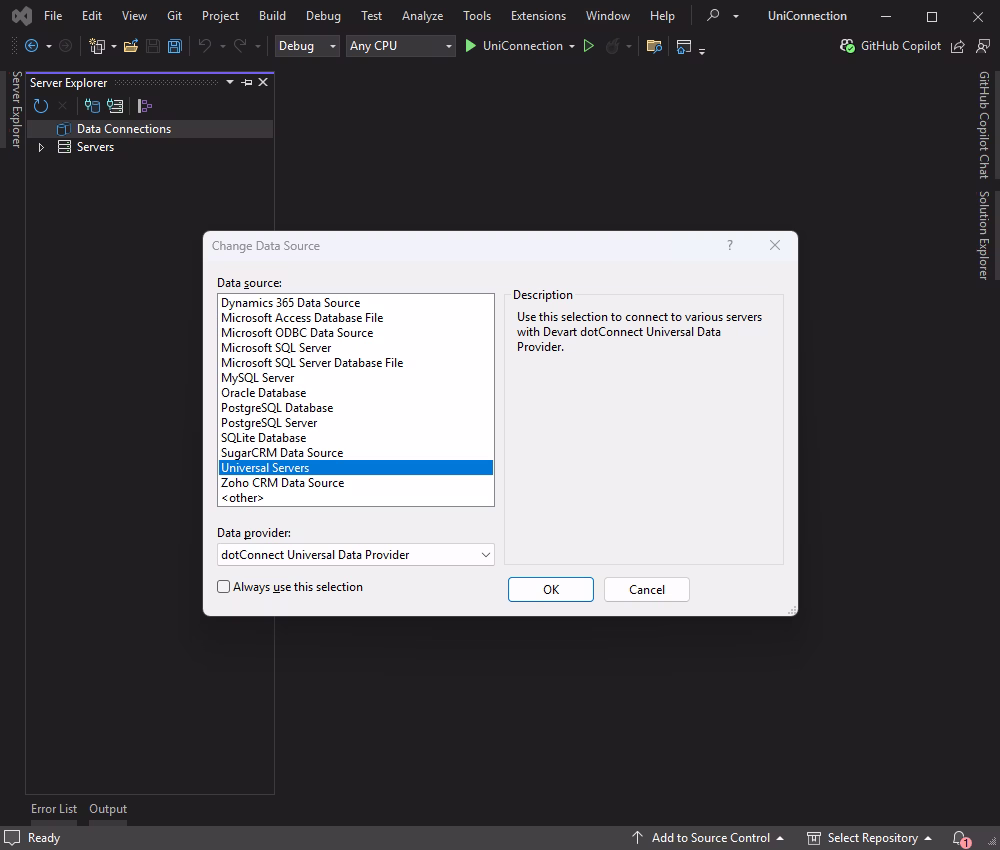This screenshot has height=850, width=1000.
Task: Select 'Oracle Database' in data source list
Action: click(355, 393)
